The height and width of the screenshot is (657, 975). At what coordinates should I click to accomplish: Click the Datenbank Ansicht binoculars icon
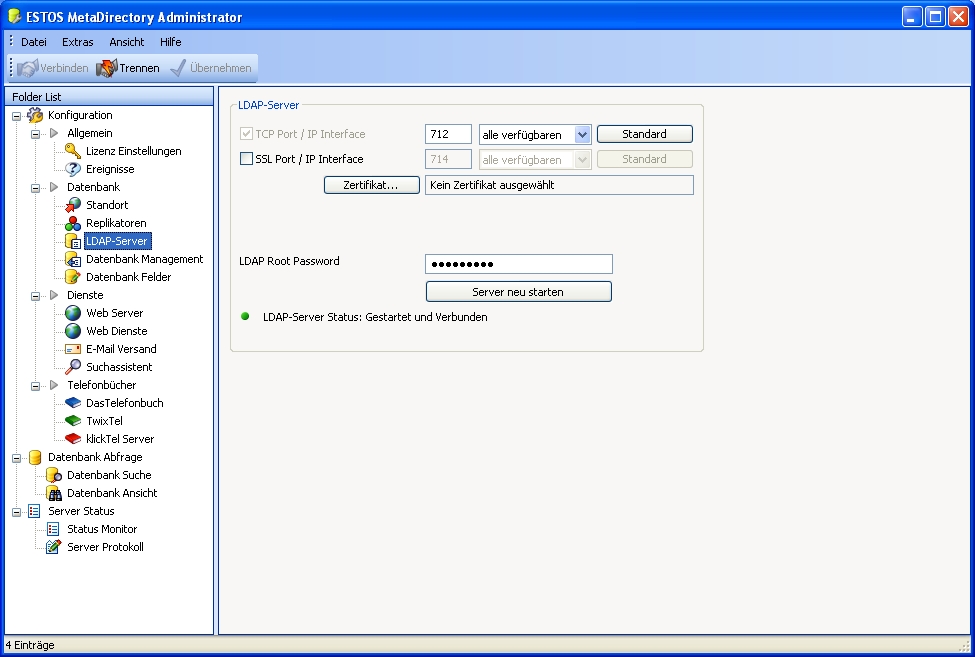click(53, 494)
